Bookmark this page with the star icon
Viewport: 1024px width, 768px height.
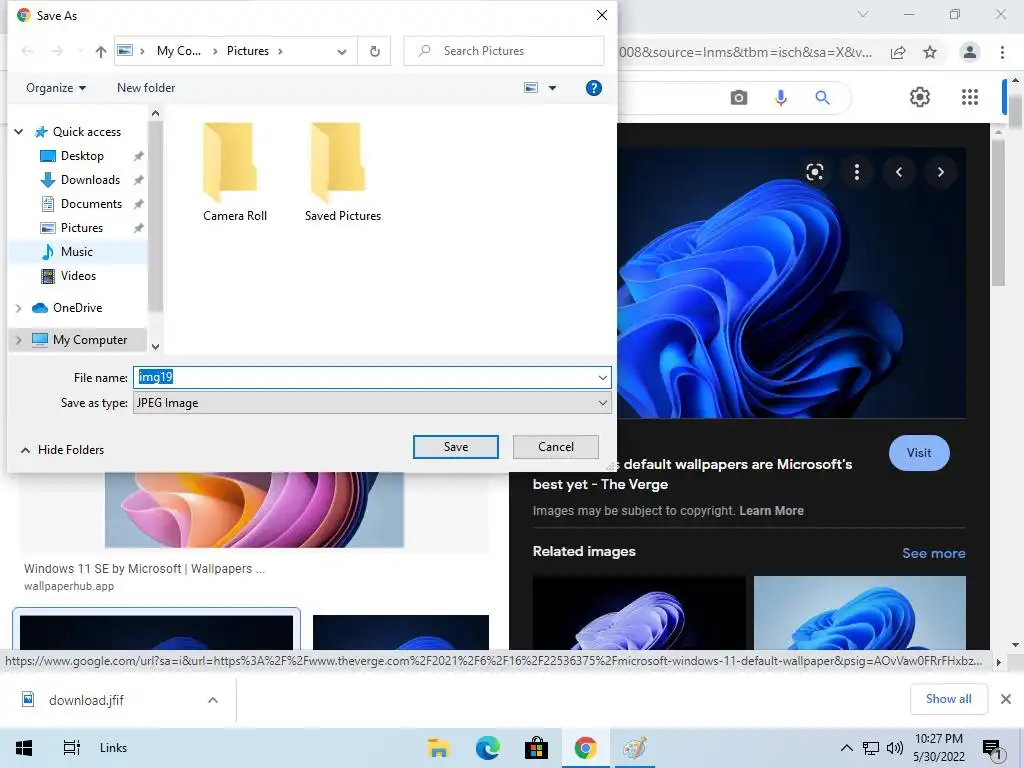pyautogui.click(x=930, y=52)
